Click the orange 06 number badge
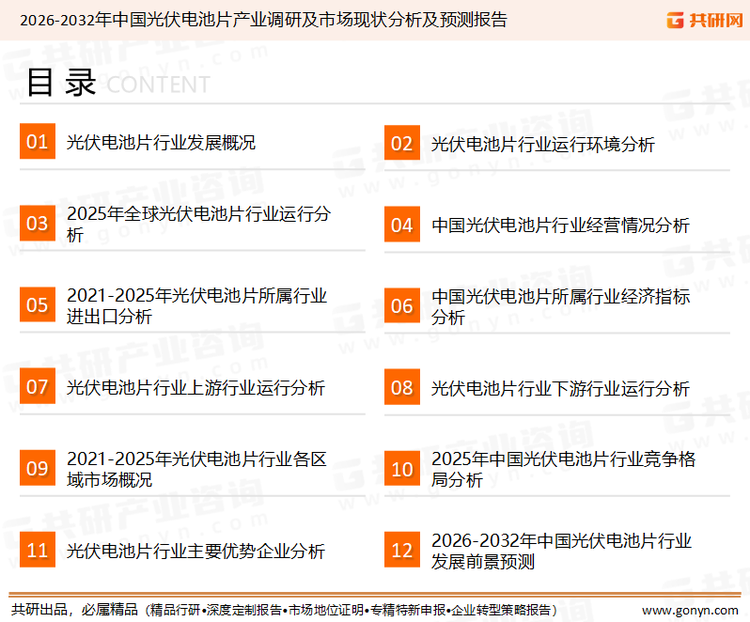 tap(402, 306)
